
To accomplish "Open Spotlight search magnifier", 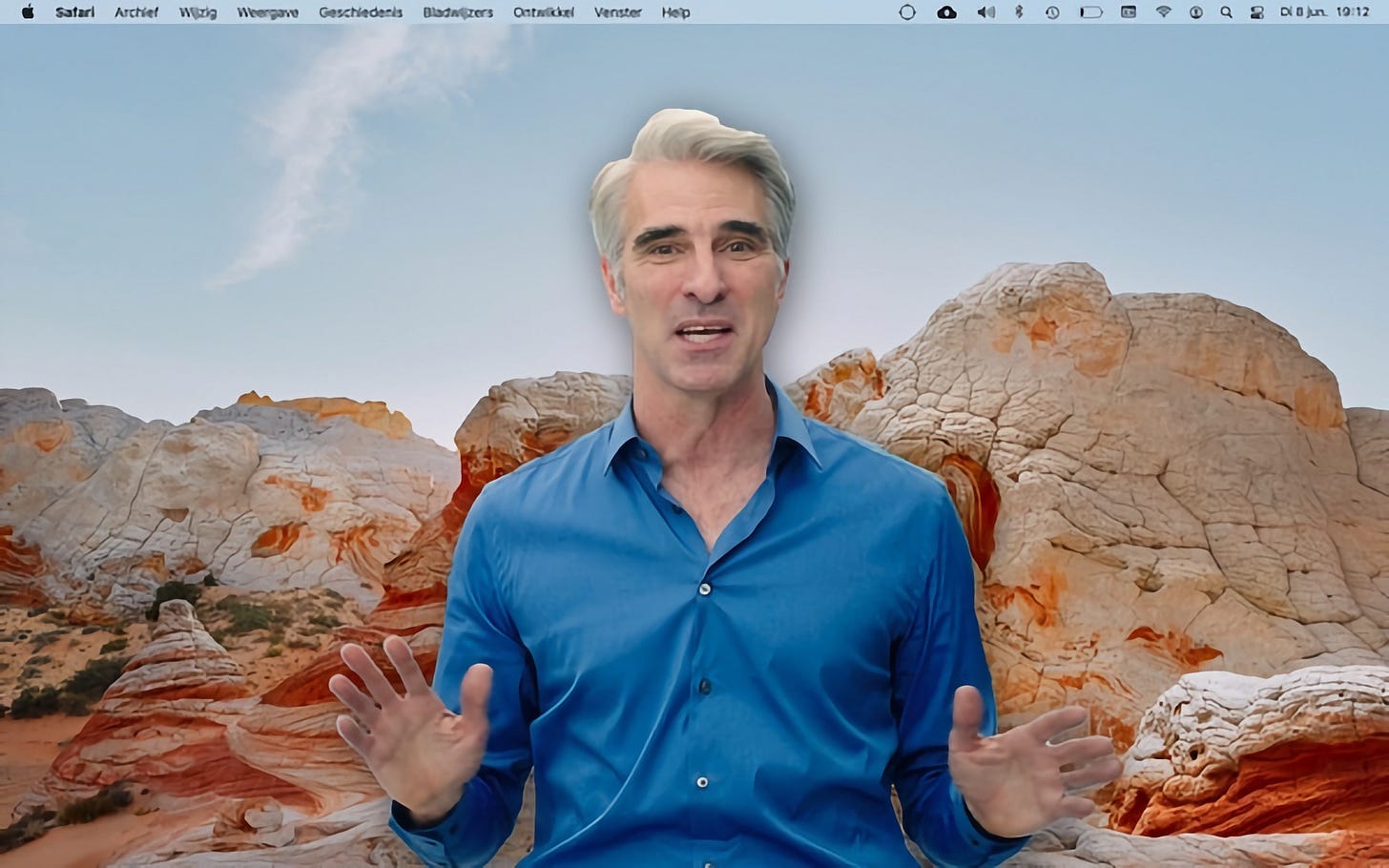I will tap(1227, 12).
